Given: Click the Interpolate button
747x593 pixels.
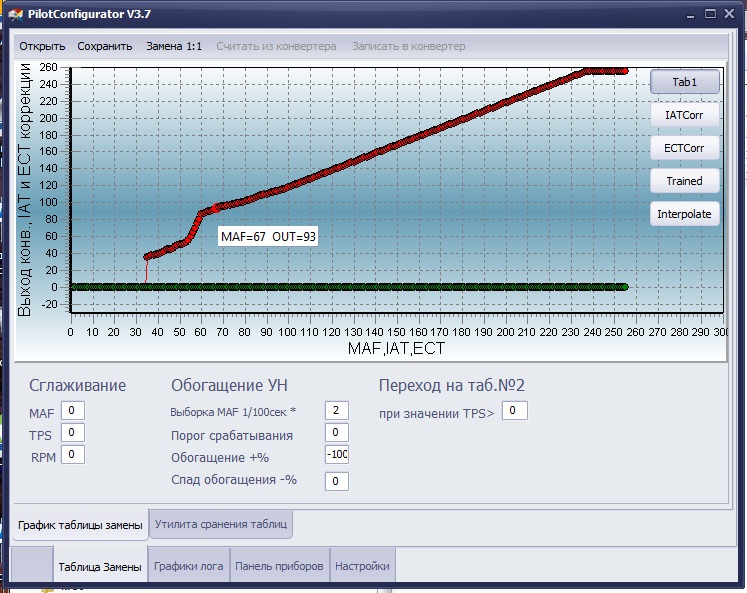Looking at the screenshot, I should tap(685, 214).
